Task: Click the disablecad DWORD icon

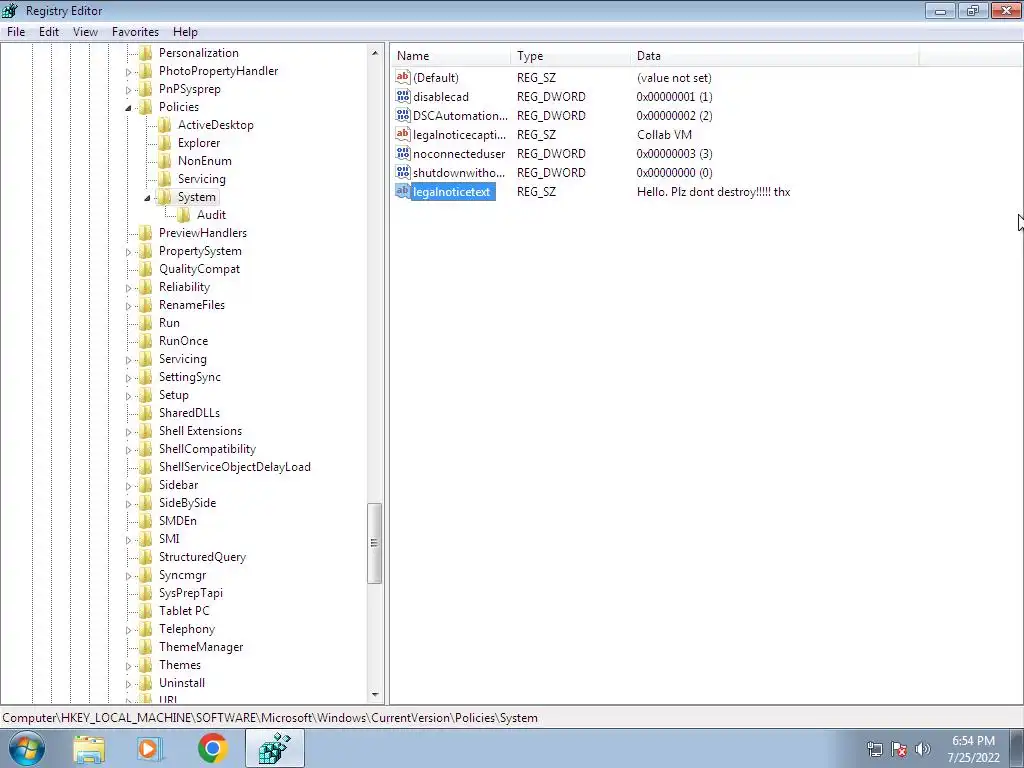Action: pos(403,96)
